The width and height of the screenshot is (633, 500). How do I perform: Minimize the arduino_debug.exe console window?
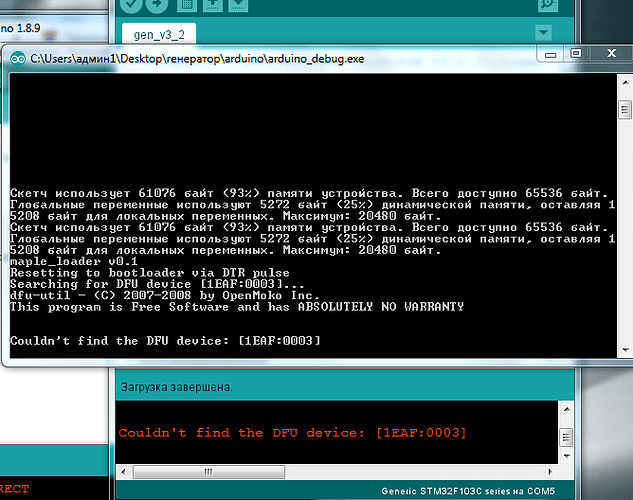click(551, 54)
